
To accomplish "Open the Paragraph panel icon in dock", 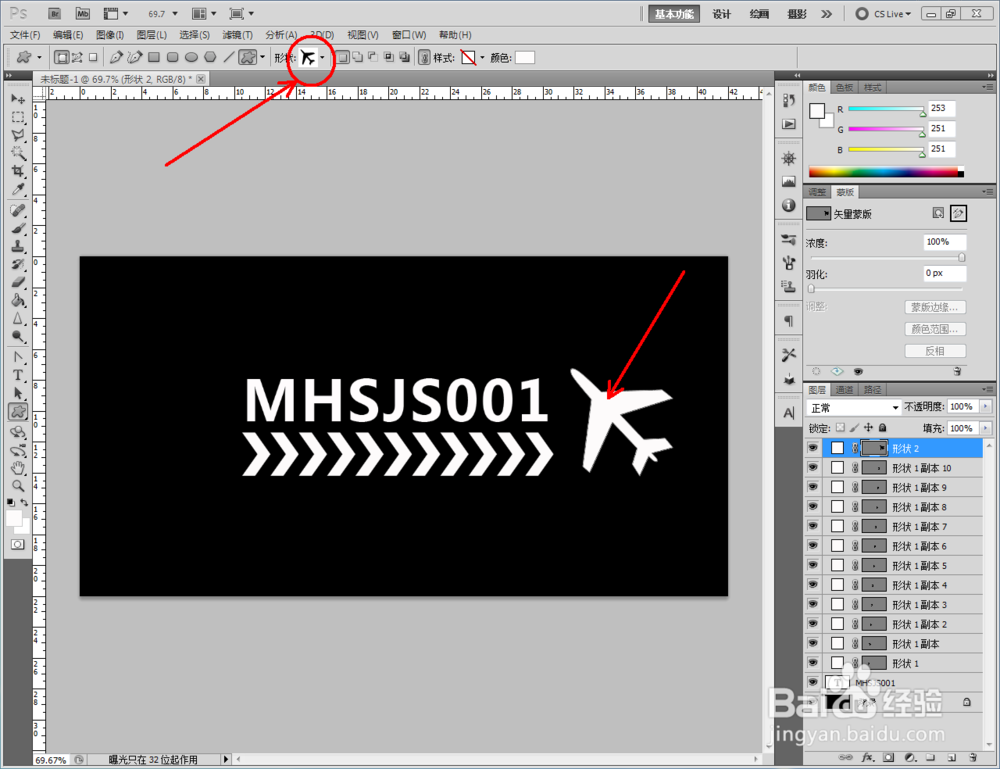I will pos(789,321).
